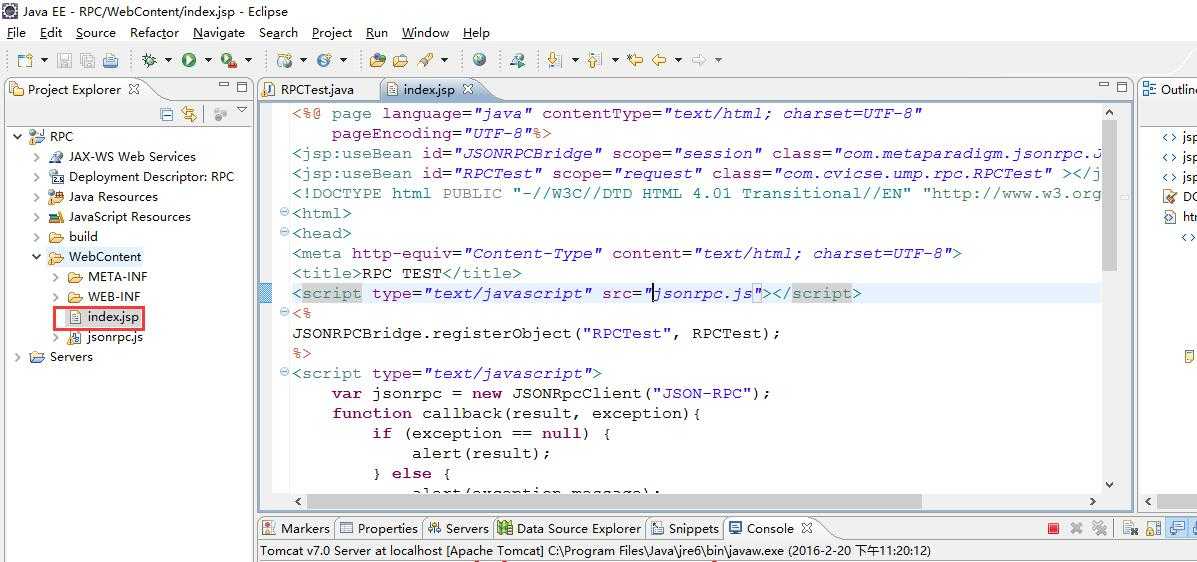Screen dimensions: 1197x562
Task: Open the Web Browser globe icon
Action: click(x=479, y=60)
